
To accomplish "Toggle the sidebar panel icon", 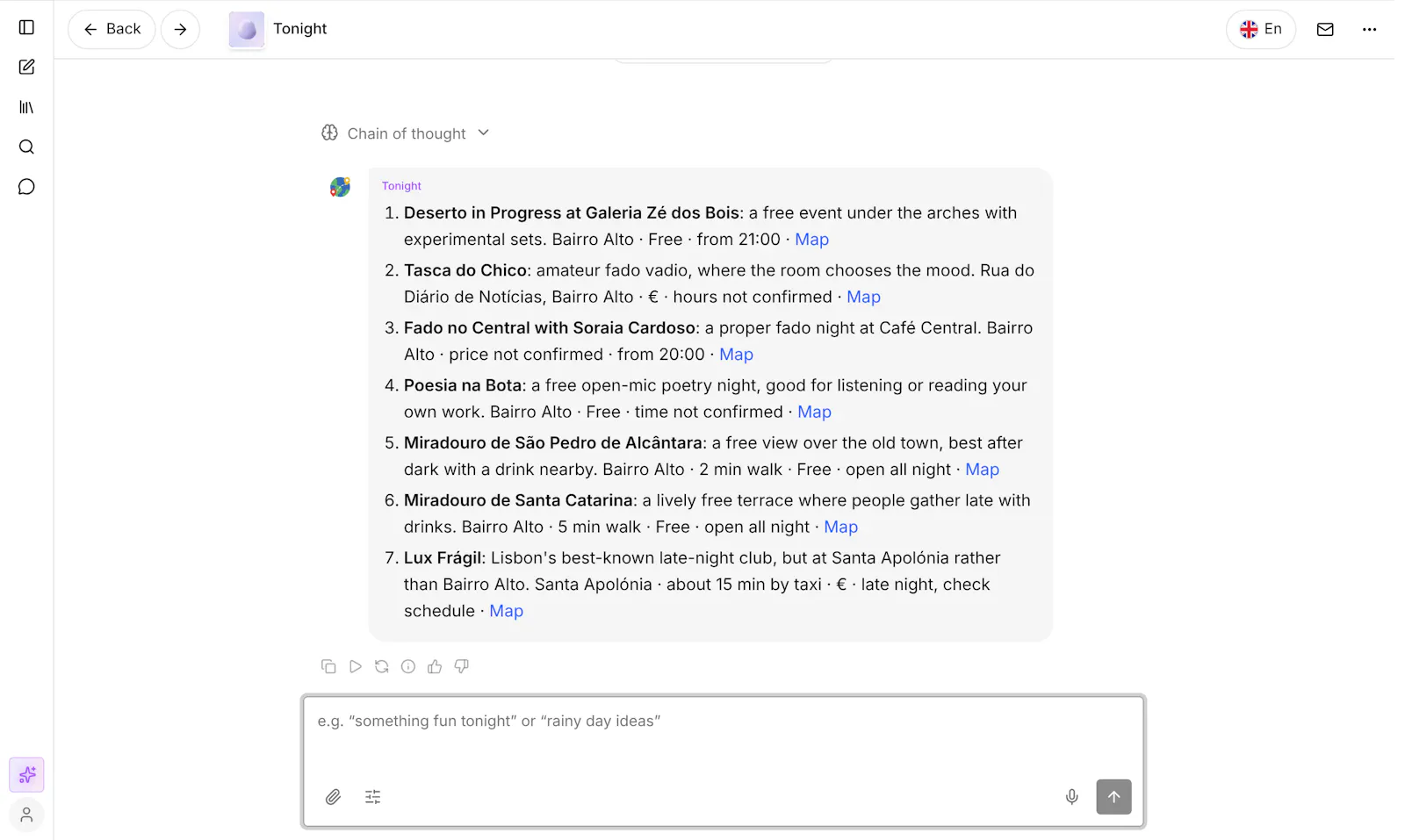I will click(26, 27).
